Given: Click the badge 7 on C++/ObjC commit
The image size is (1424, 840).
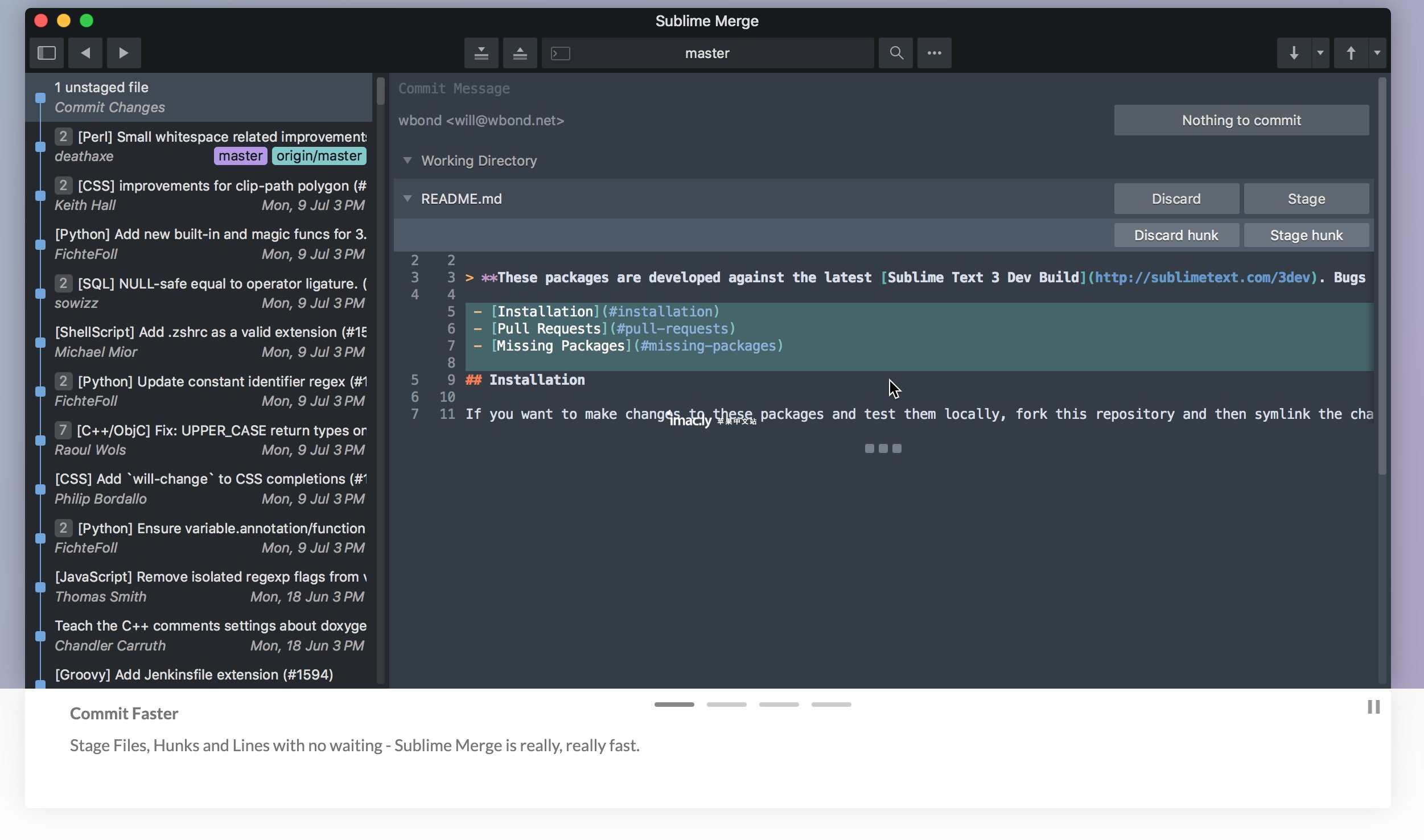Looking at the screenshot, I should pyautogui.click(x=63, y=430).
